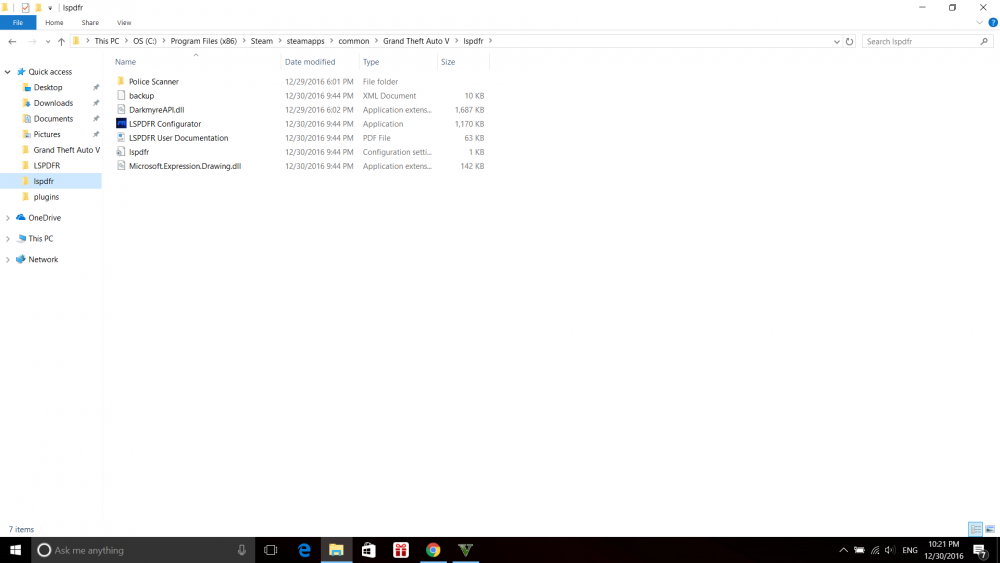Open recent locations dropdown arrow
This screenshot has height=563, width=1000.
tap(48, 41)
